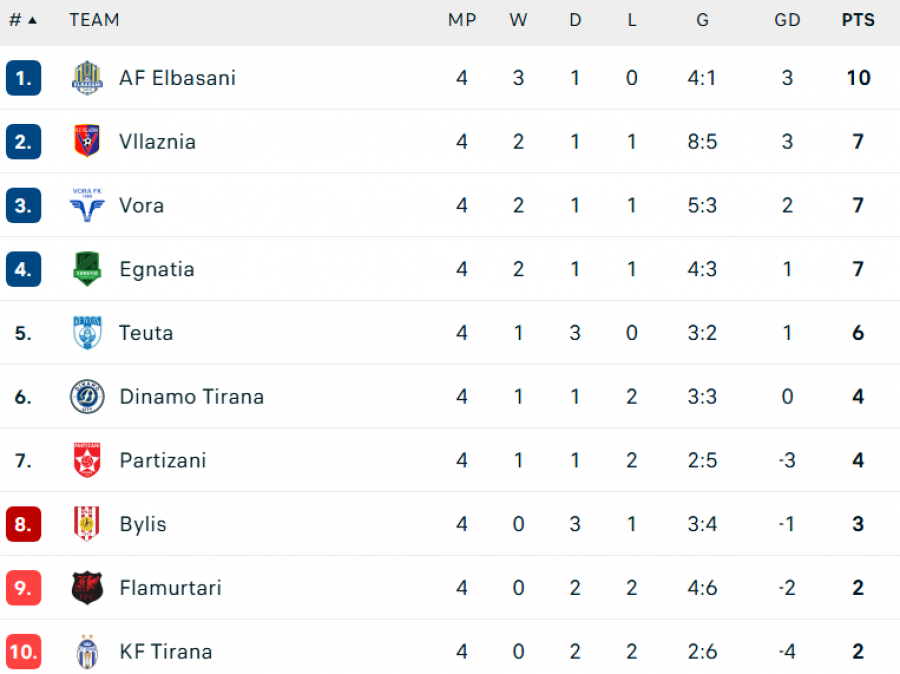Sort table by rank number column

23,20
